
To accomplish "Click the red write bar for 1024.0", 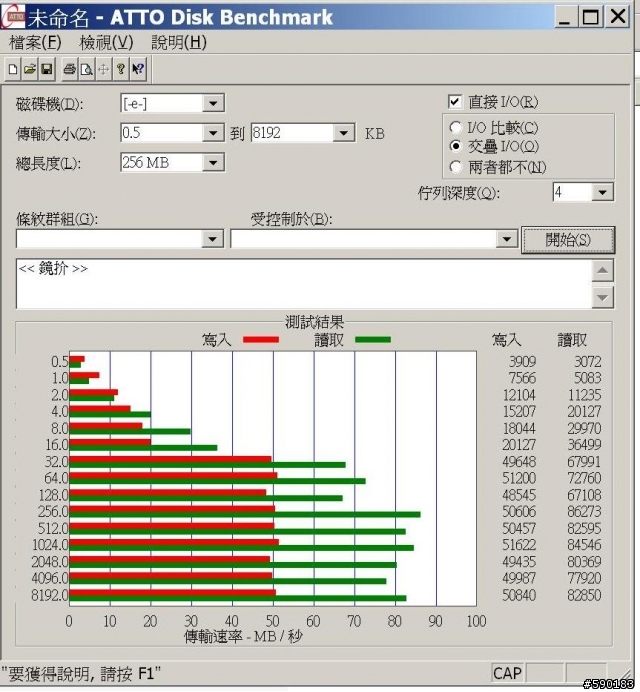I will click(174, 542).
